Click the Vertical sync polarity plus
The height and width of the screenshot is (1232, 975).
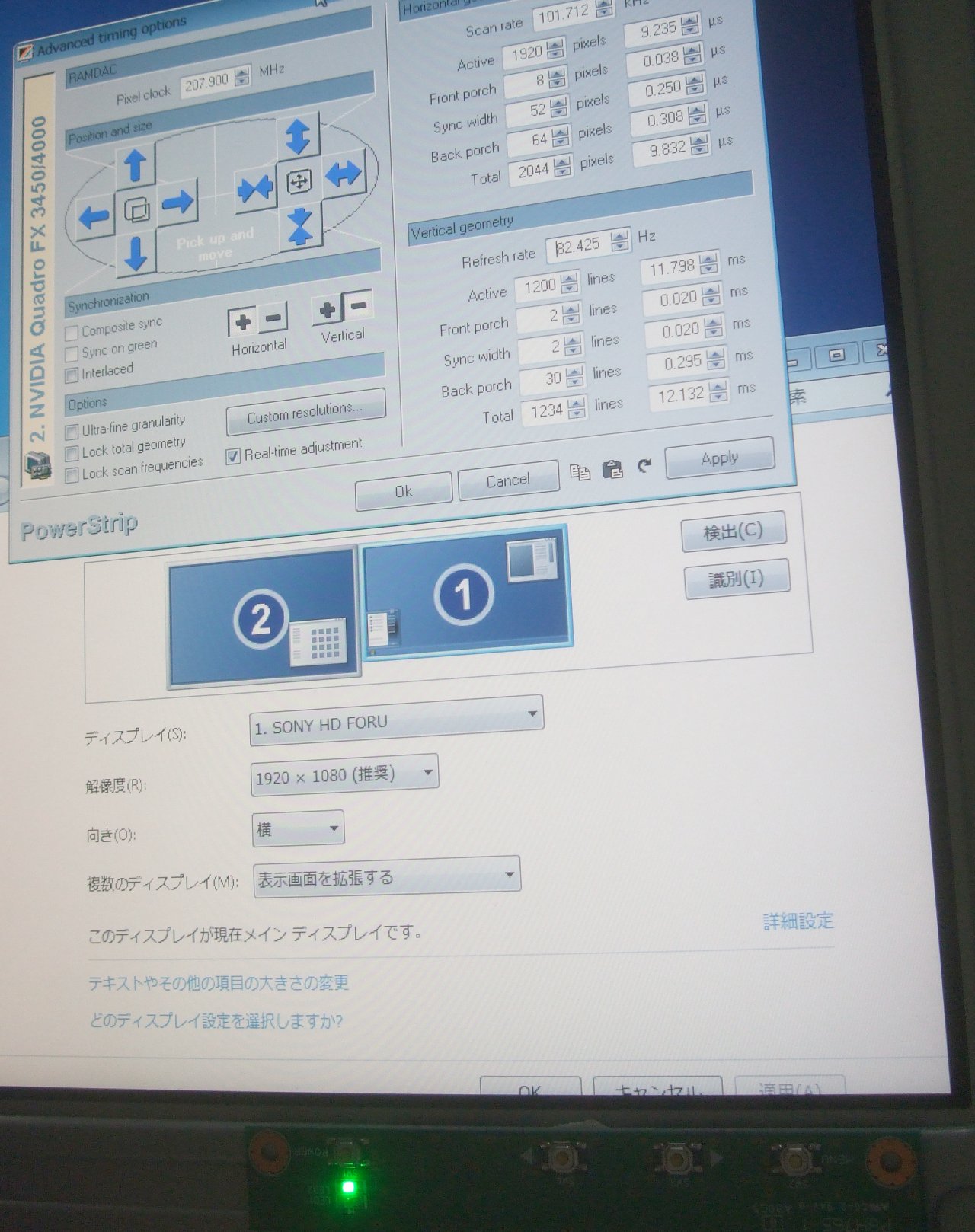tap(328, 311)
